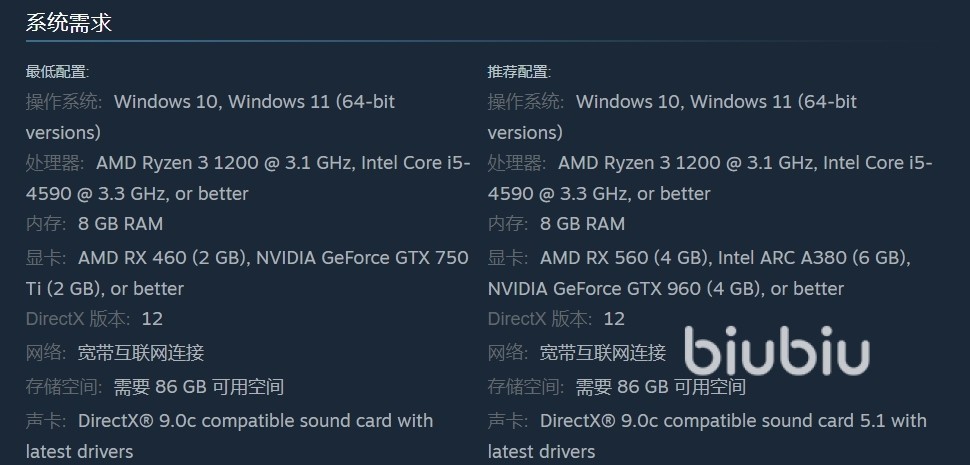Click 声卡 label in minimum column
Image resolution: width=970 pixels, height=465 pixels.
click(x=46, y=421)
